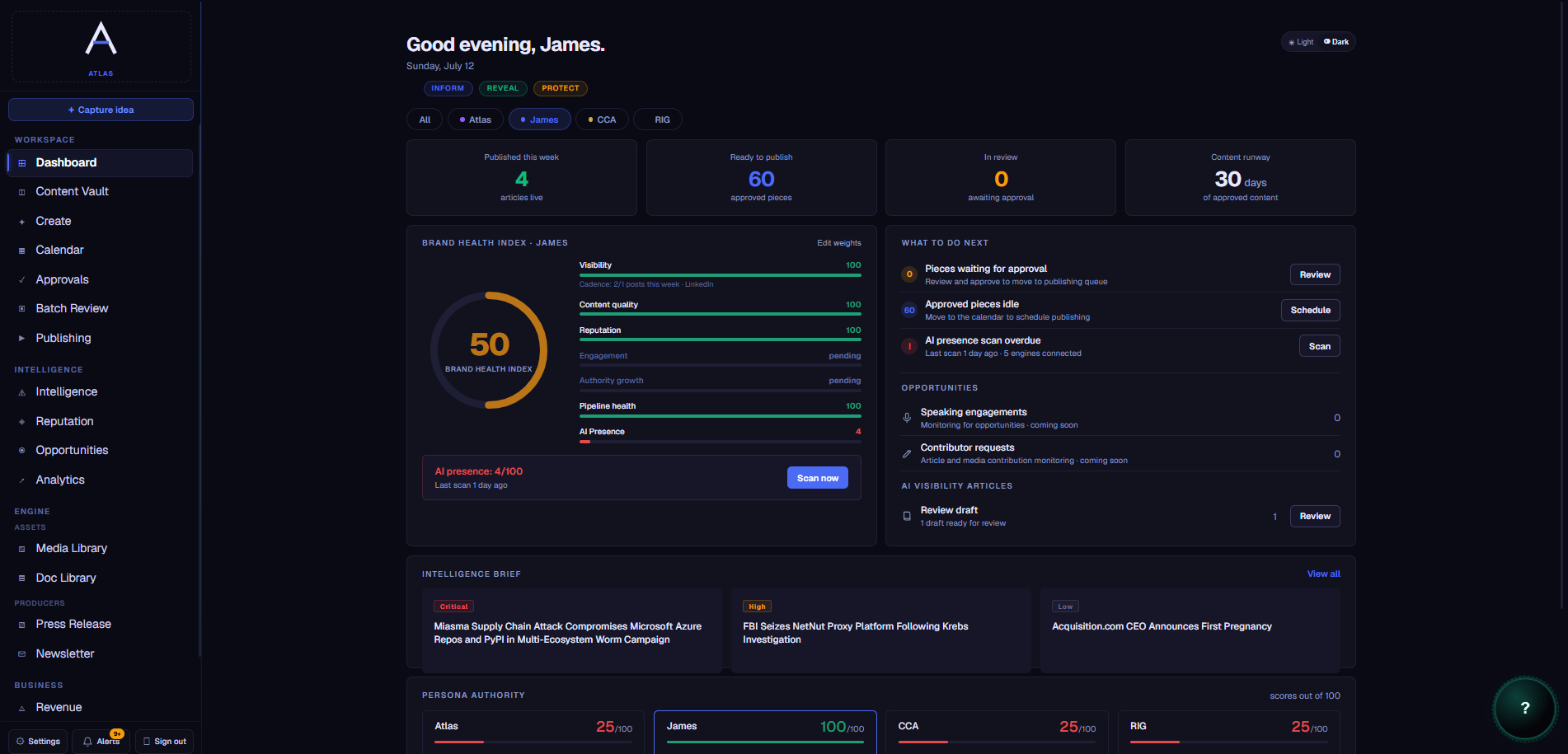Click the Review draft document icon
The width and height of the screenshot is (1568, 754).
[907, 516]
